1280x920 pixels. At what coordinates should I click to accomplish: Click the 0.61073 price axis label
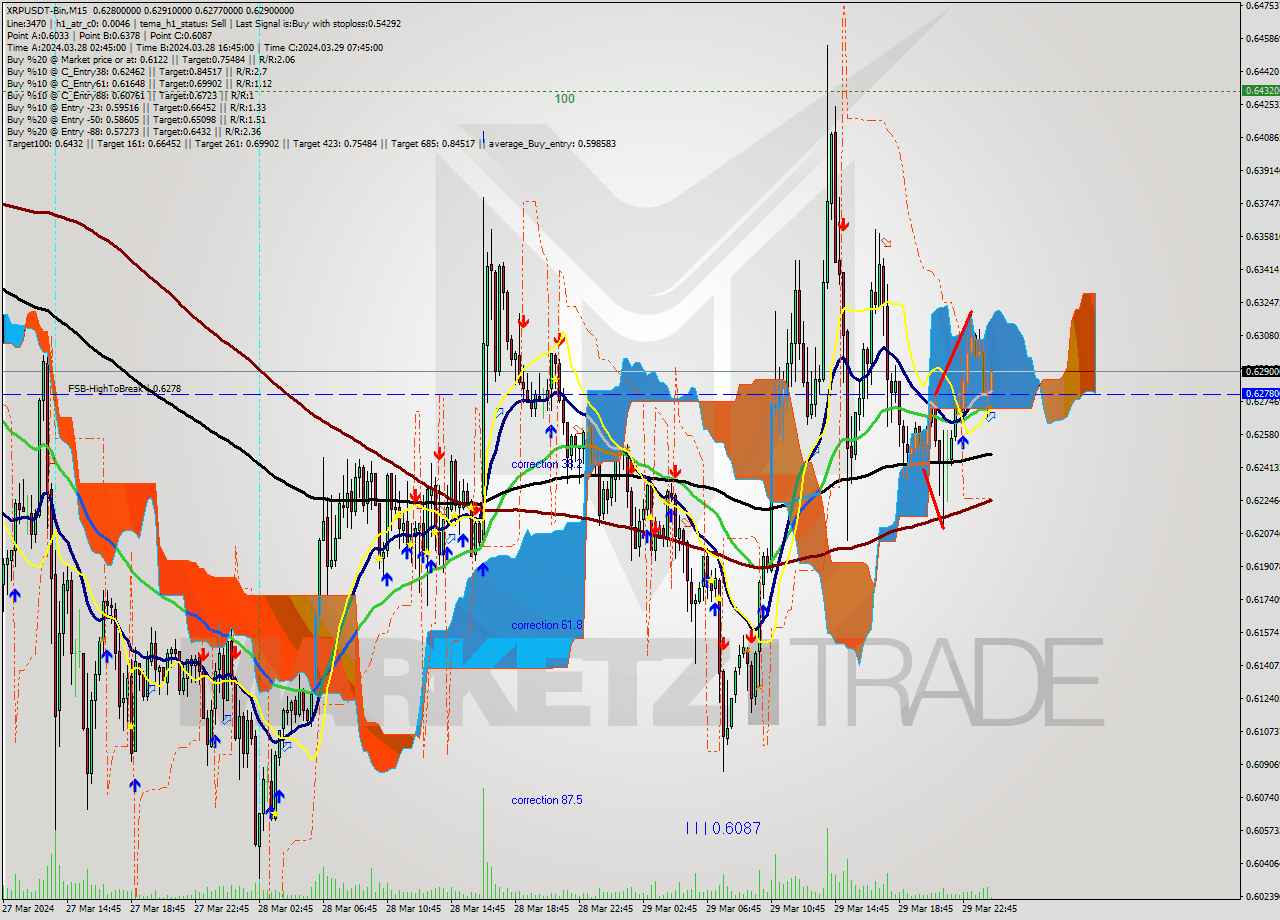click(x=1262, y=732)
